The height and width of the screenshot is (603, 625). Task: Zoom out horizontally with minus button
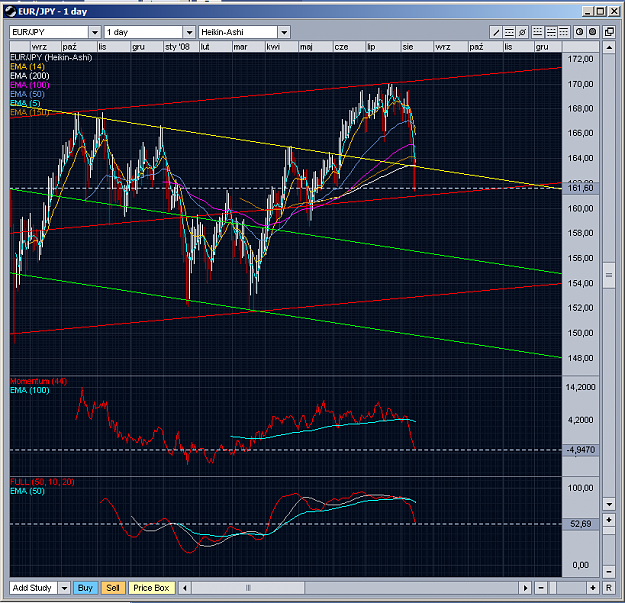541,588
